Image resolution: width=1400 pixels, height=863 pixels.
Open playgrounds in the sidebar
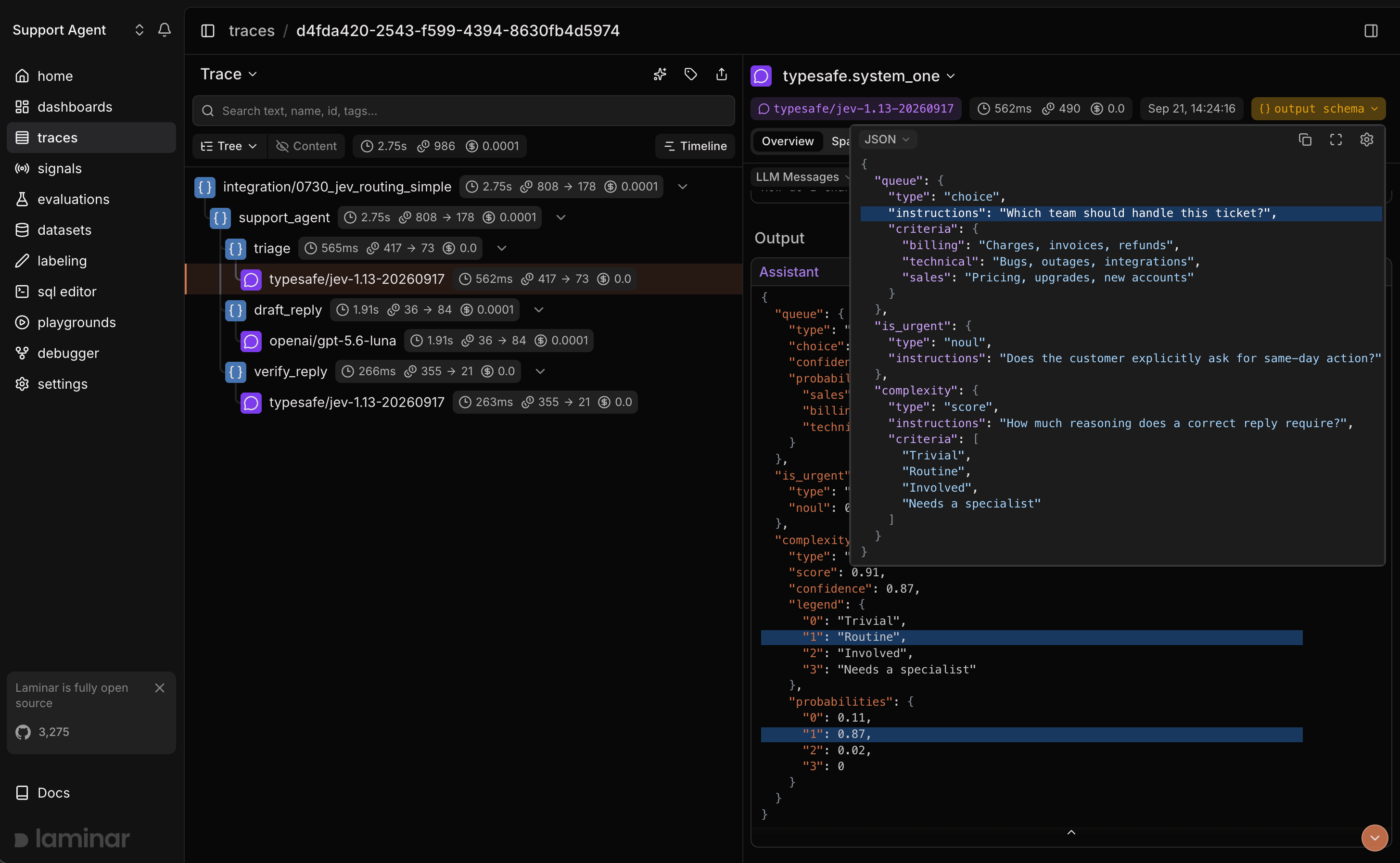click(91, 322)
